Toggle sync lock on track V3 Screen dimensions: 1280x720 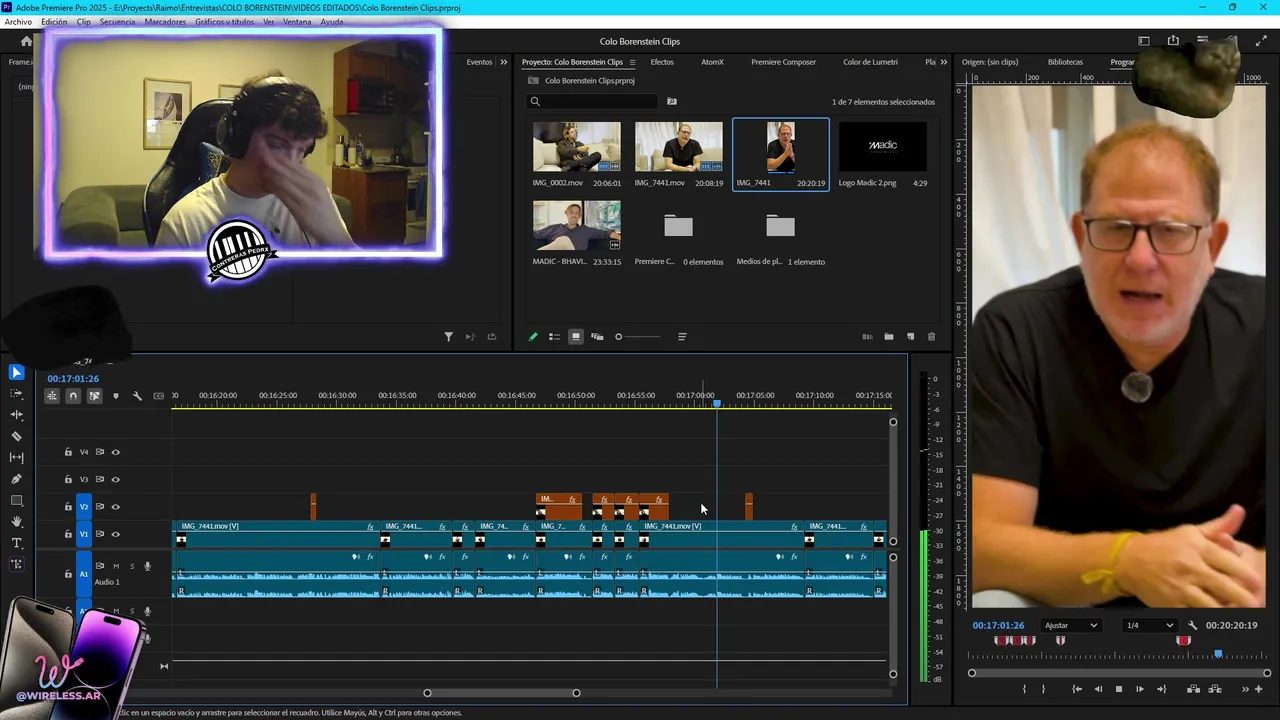coord(99,479)
